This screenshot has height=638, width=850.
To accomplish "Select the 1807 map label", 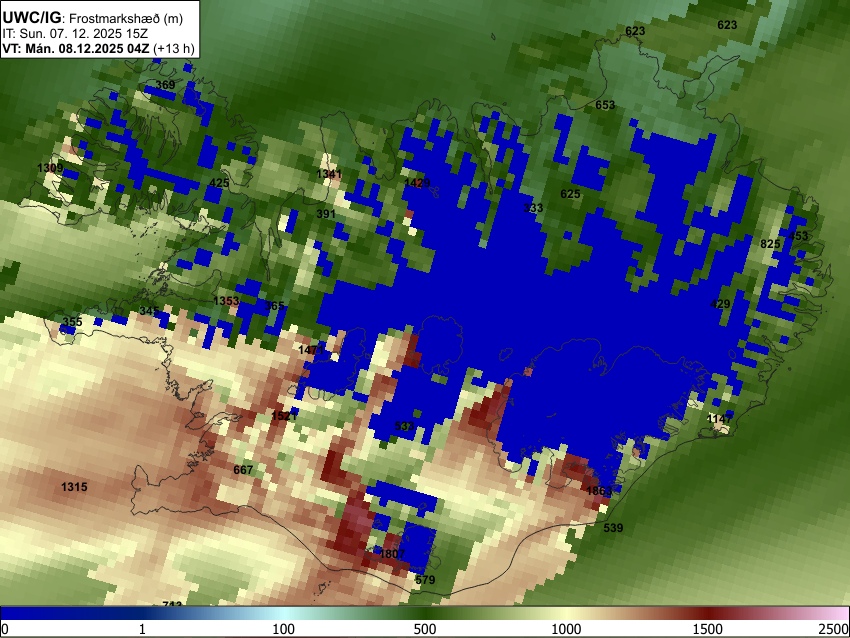I will [392, 554].
